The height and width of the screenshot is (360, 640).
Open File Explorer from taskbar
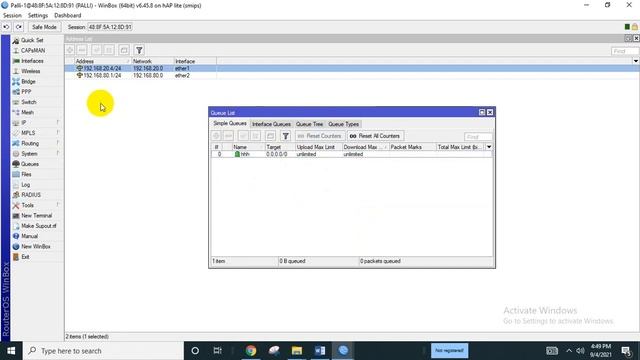[297, 351]
